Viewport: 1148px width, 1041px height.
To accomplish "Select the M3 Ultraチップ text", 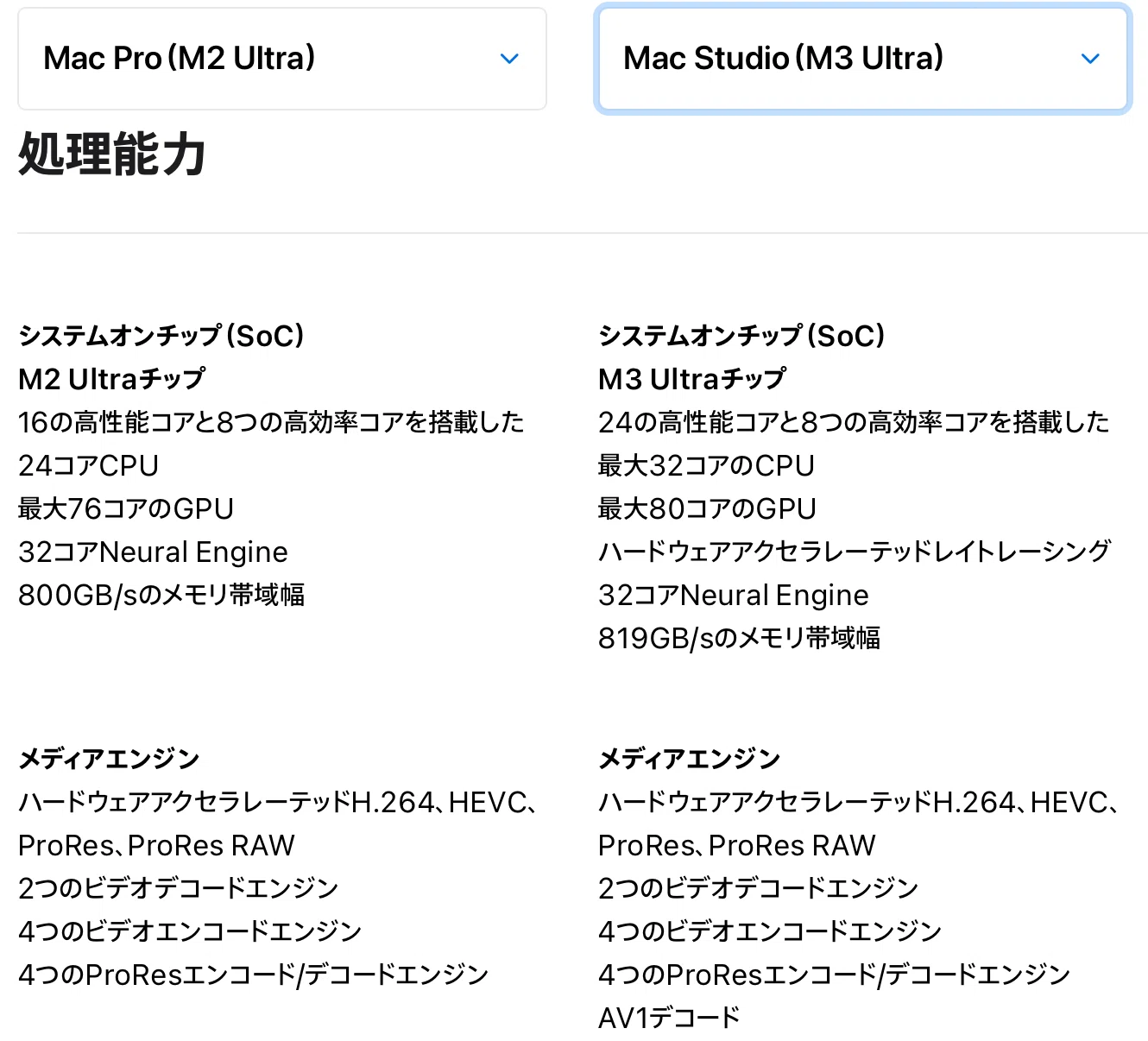I will 692,378.
